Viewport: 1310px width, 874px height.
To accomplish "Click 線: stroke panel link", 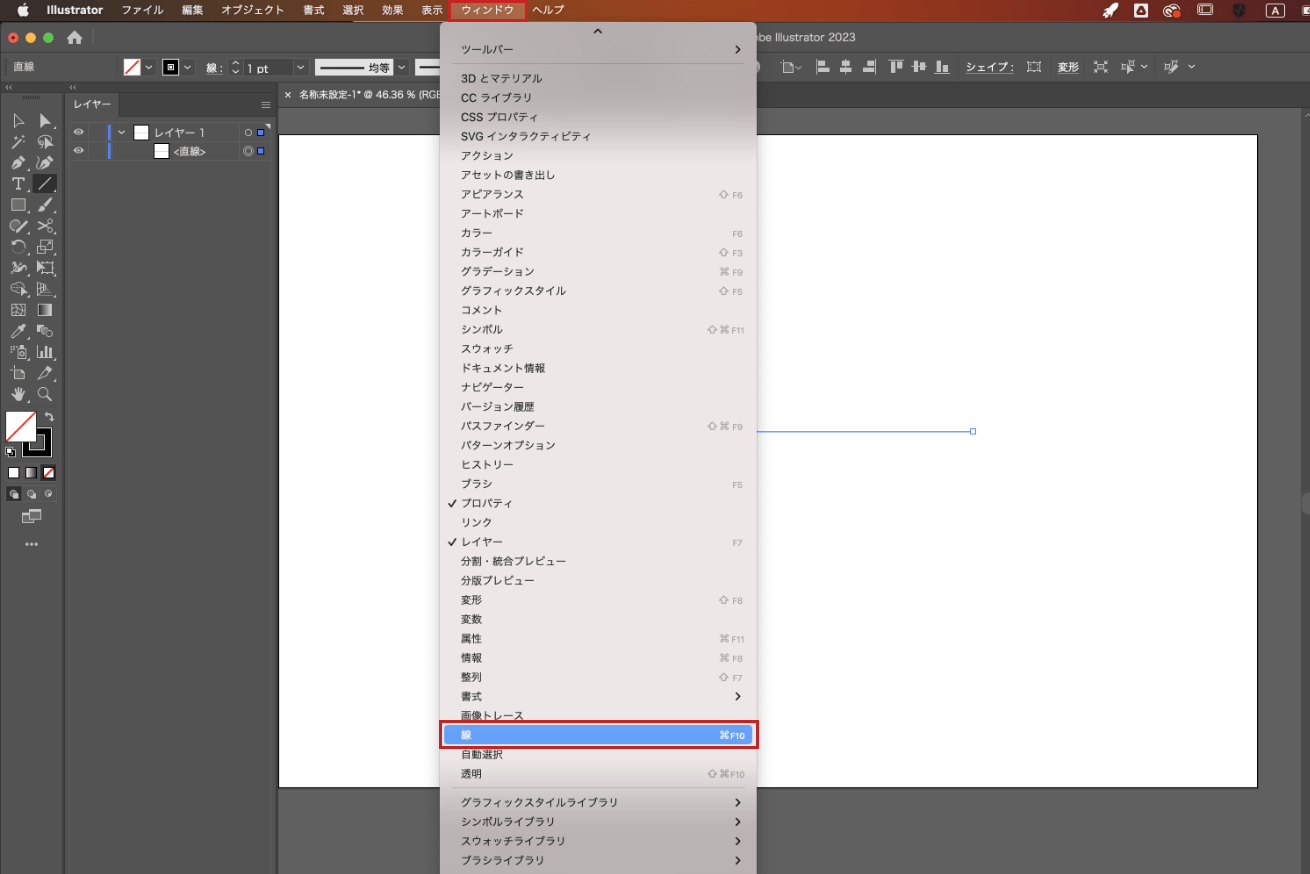I will tap(215, 68).
